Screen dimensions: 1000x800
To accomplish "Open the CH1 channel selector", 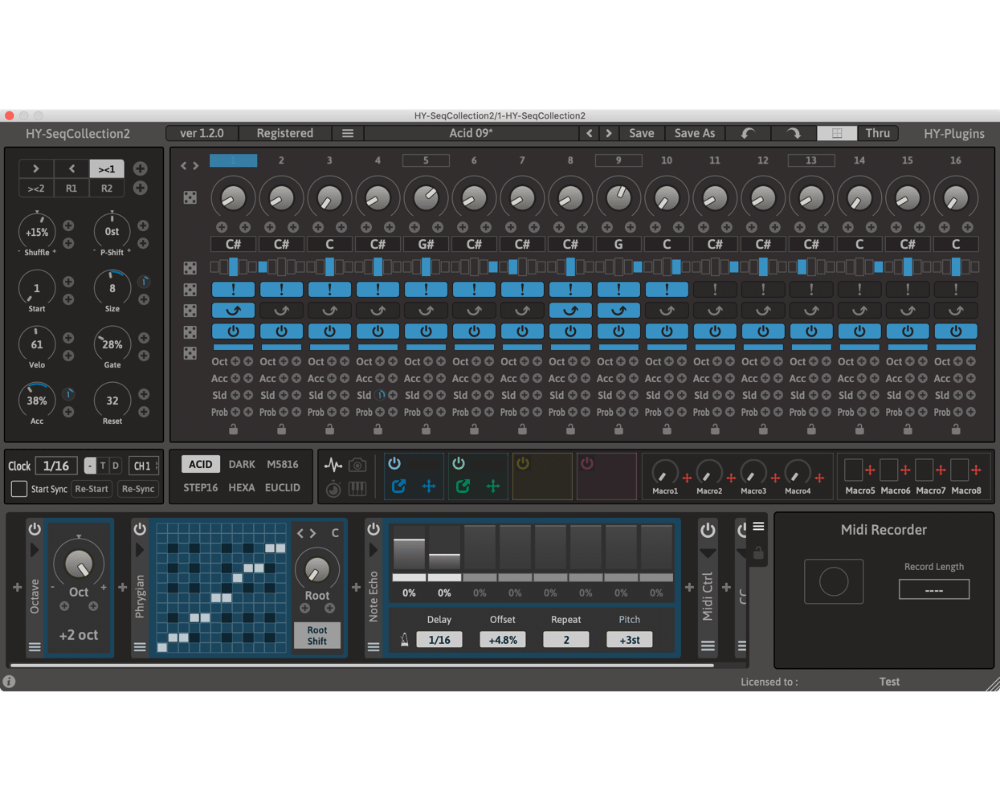I will point(143,466).
